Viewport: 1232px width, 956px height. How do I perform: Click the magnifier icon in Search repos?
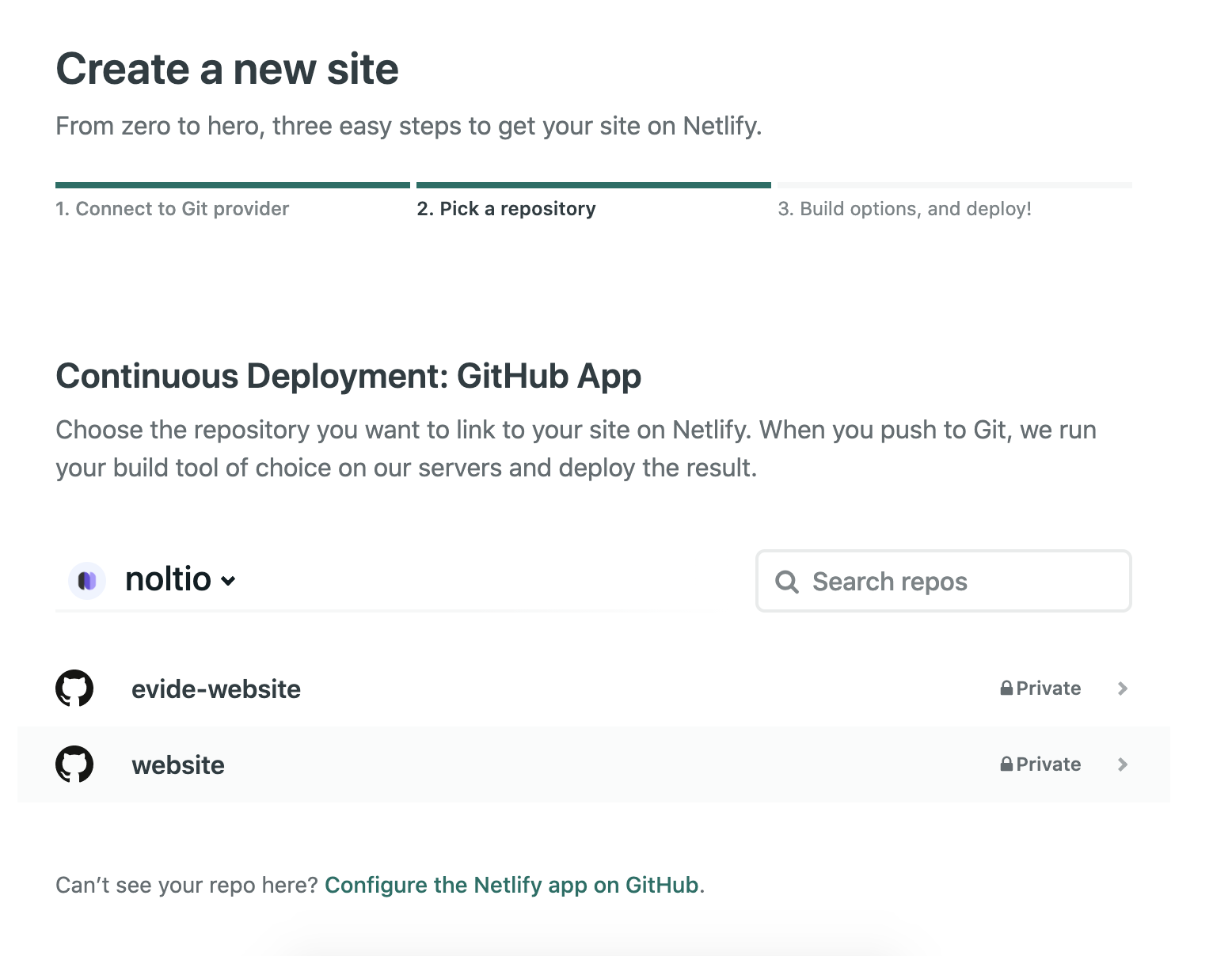pos(787,582)
